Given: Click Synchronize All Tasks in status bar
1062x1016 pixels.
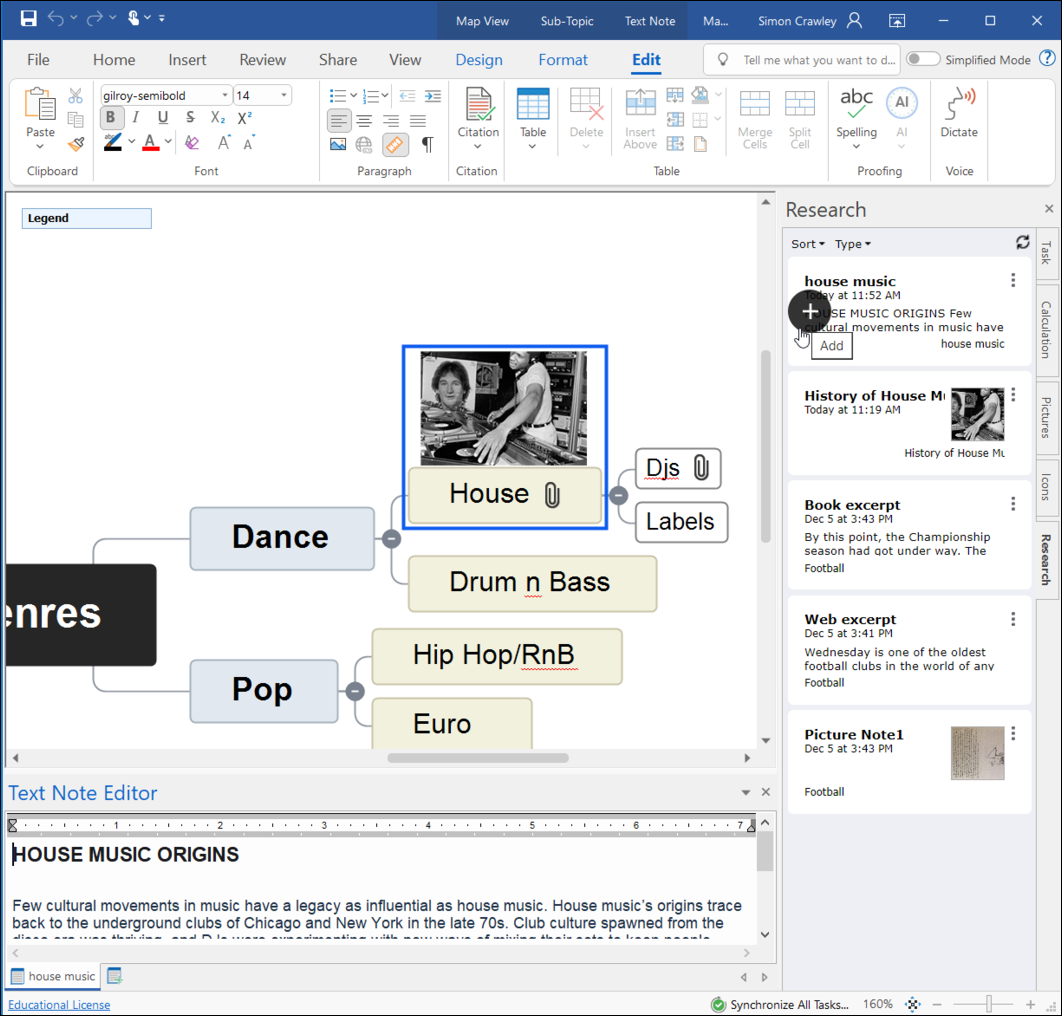Looking at the screenshot, I should coord(780,1005).
